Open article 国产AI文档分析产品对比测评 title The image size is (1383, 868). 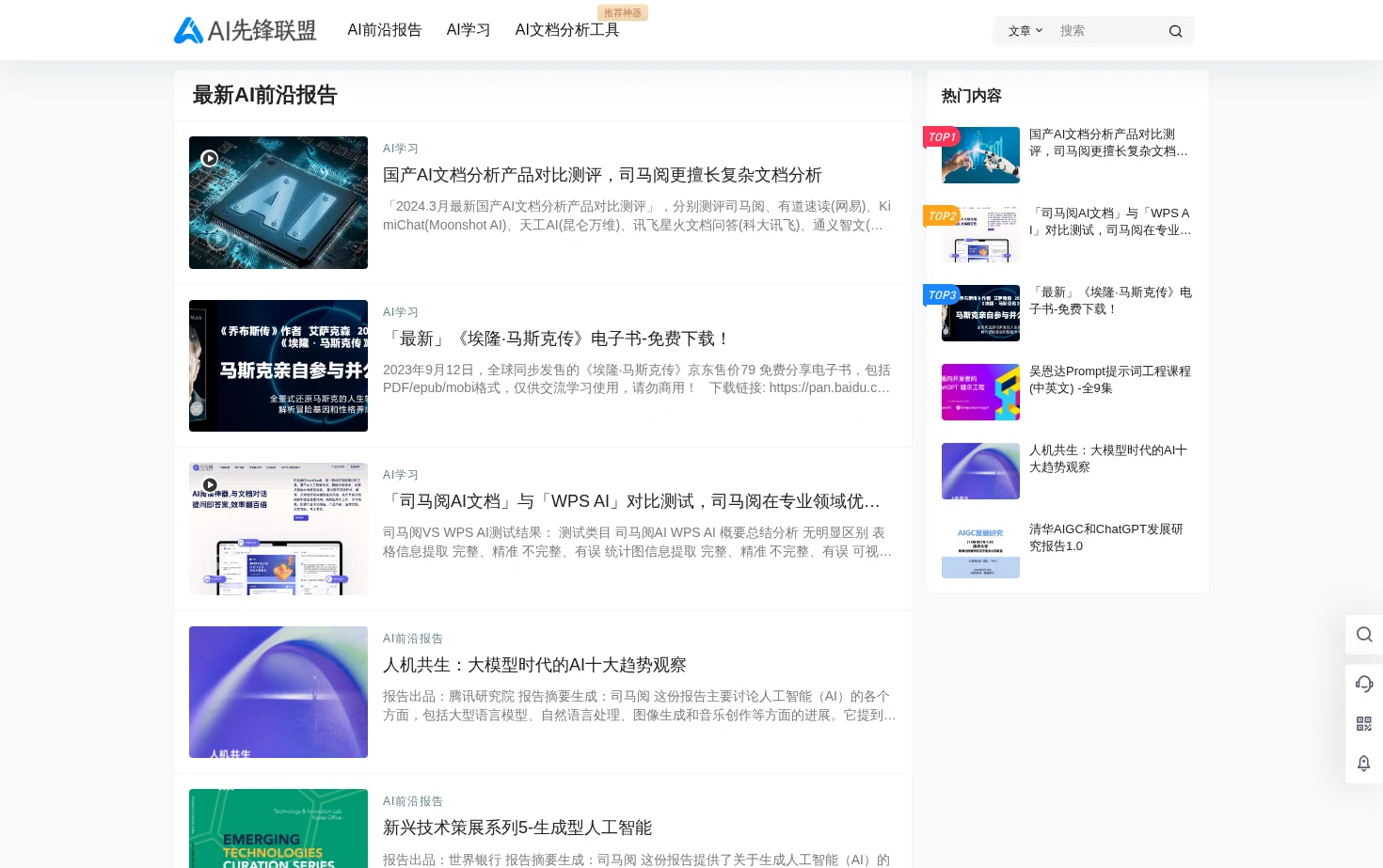(x=602, y=175)
